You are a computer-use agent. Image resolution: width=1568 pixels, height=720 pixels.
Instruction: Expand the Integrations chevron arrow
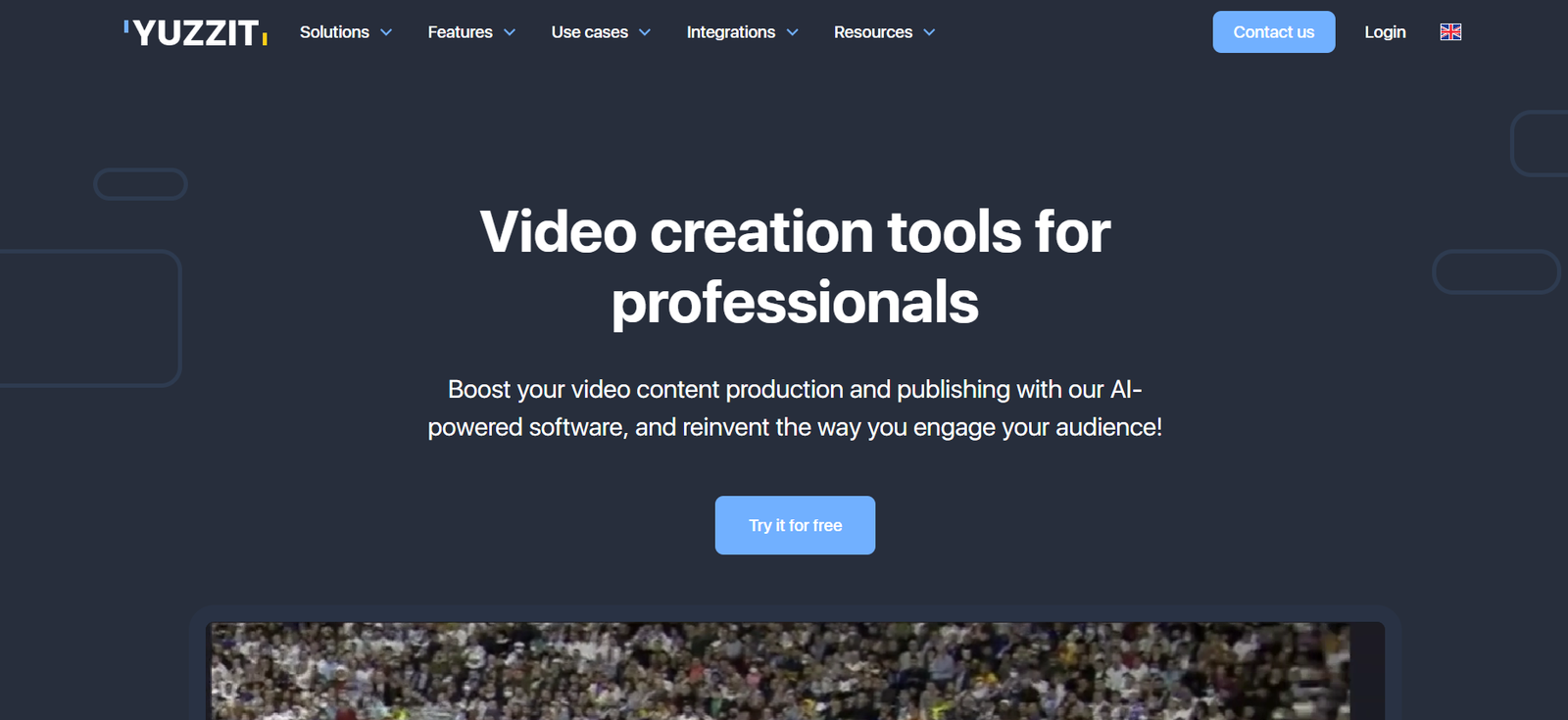click(793, 32)
